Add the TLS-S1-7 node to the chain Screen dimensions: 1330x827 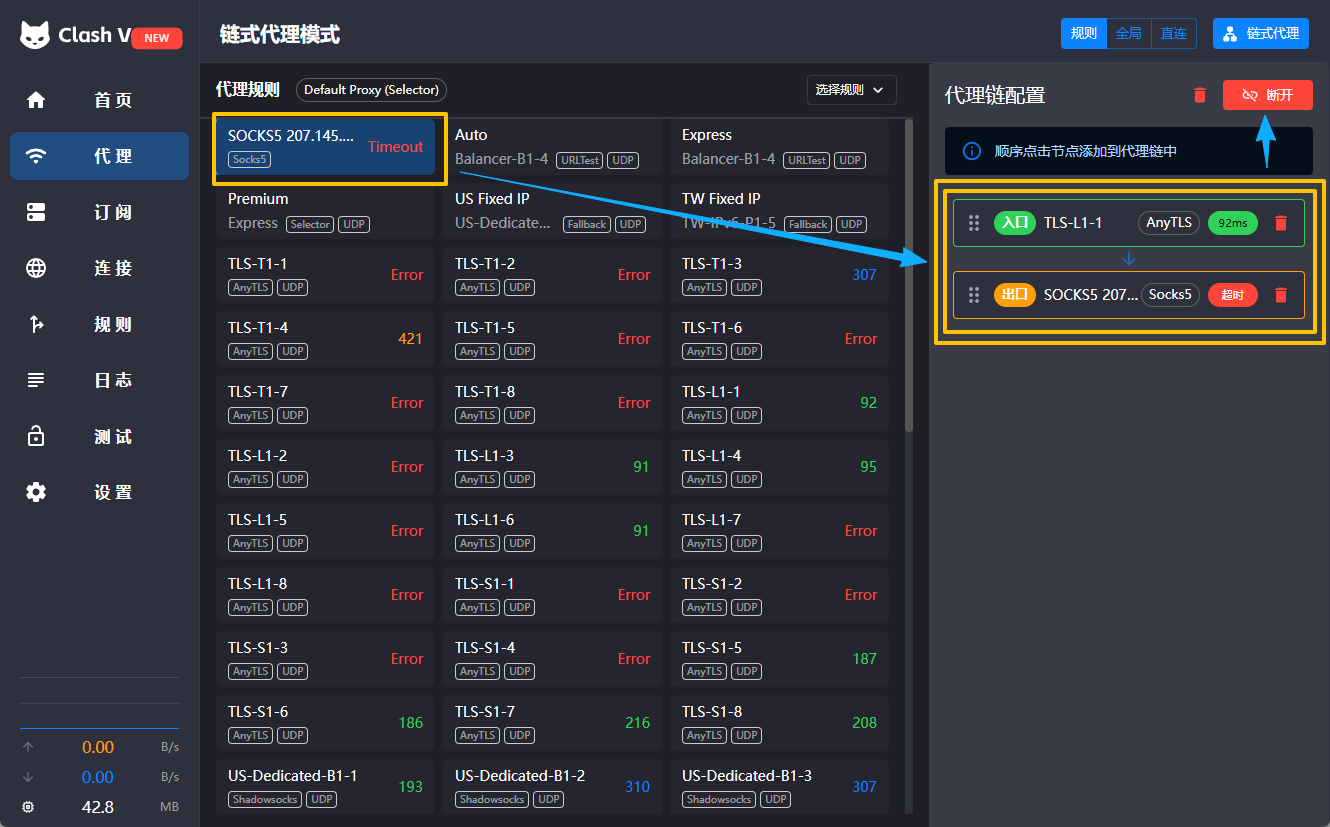552,723
